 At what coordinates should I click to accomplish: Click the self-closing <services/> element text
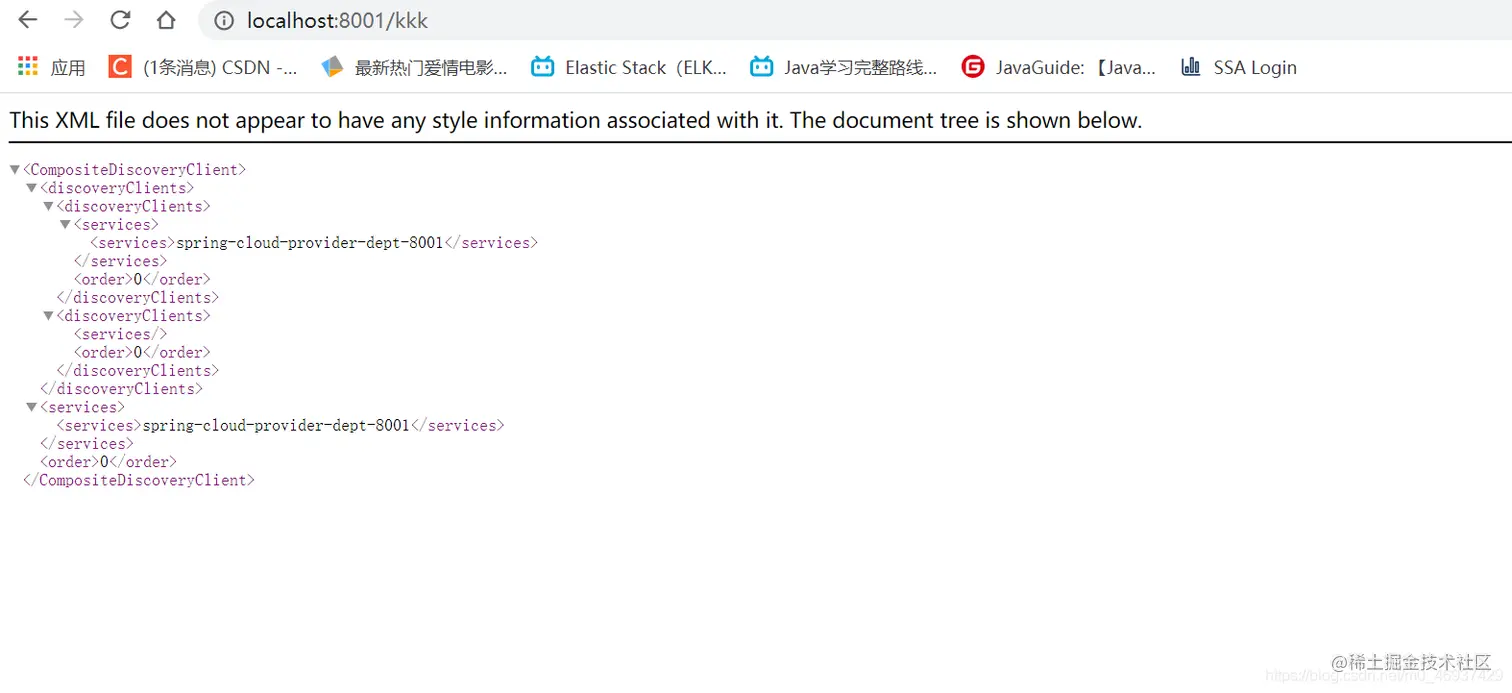(120, 334)
